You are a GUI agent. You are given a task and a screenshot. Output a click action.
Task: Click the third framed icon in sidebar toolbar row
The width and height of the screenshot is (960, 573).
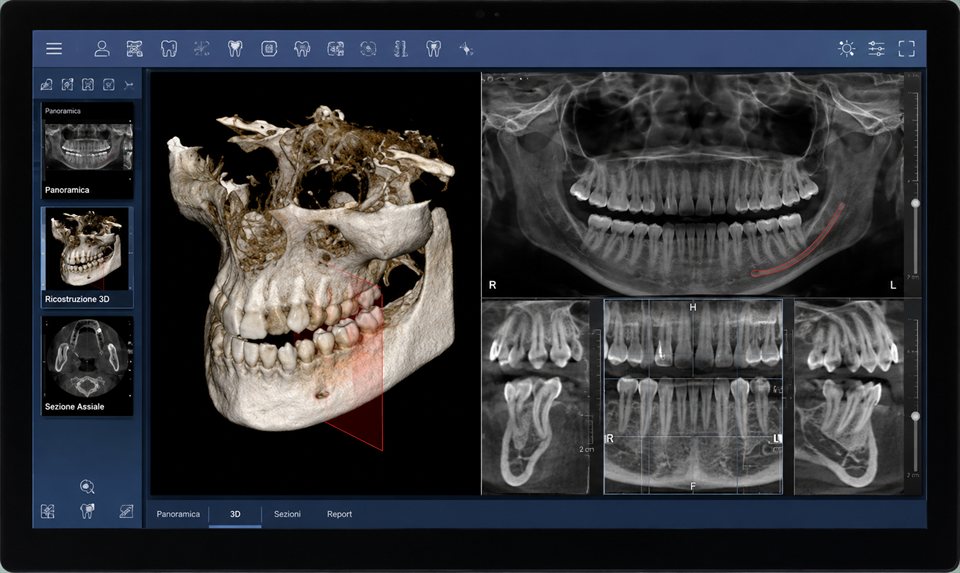[x=88, y=84]
